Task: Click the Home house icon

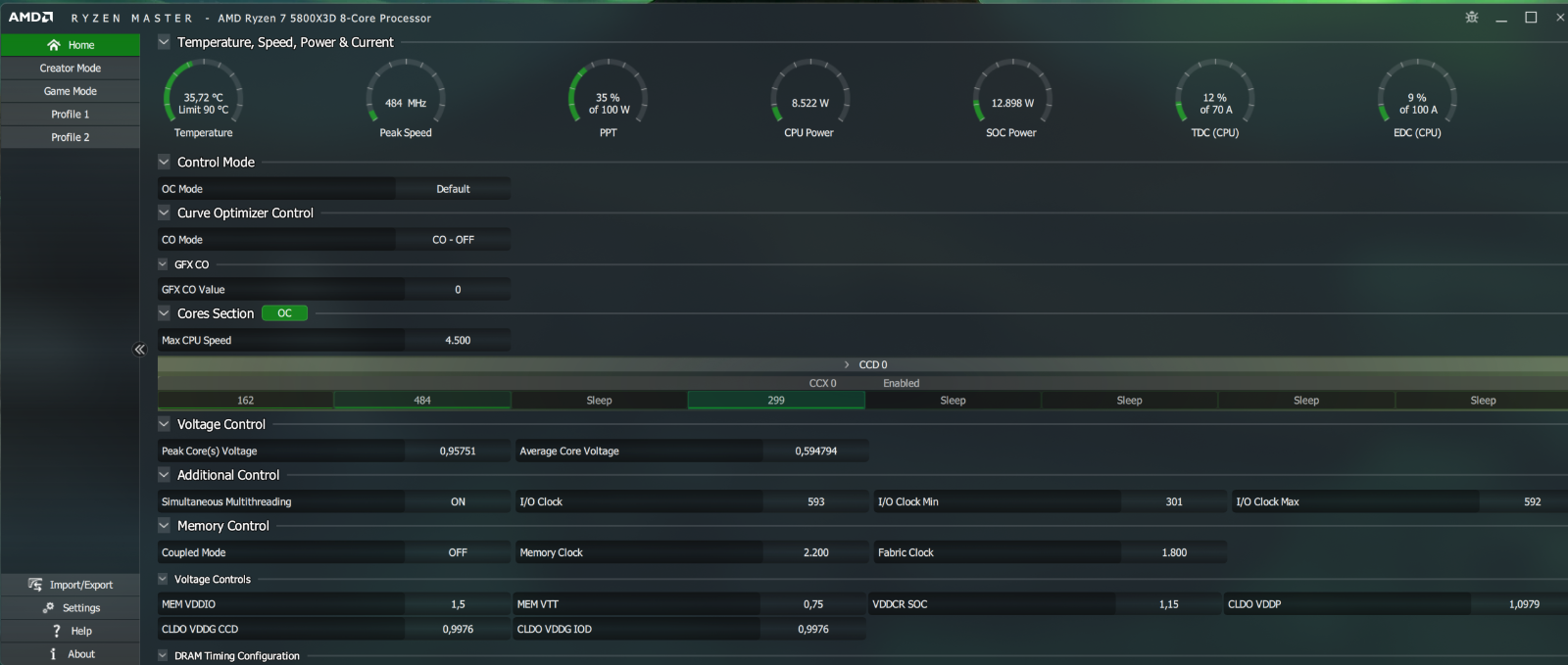Action: tap(54, 45)
